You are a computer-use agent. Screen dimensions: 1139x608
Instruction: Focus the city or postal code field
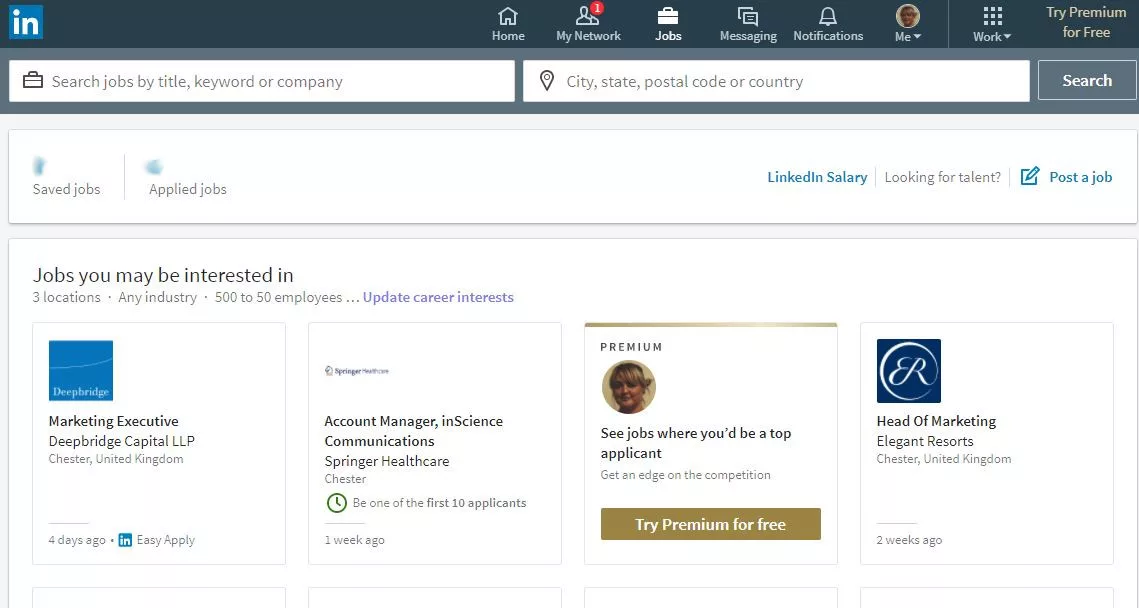pos(776,81)
